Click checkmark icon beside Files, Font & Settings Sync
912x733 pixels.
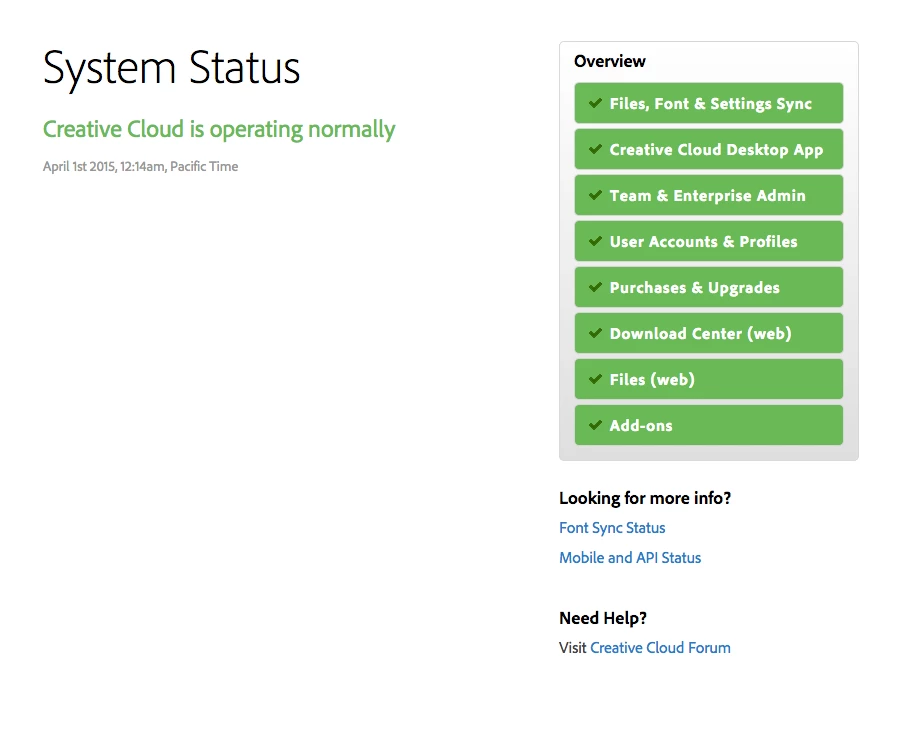595,103
